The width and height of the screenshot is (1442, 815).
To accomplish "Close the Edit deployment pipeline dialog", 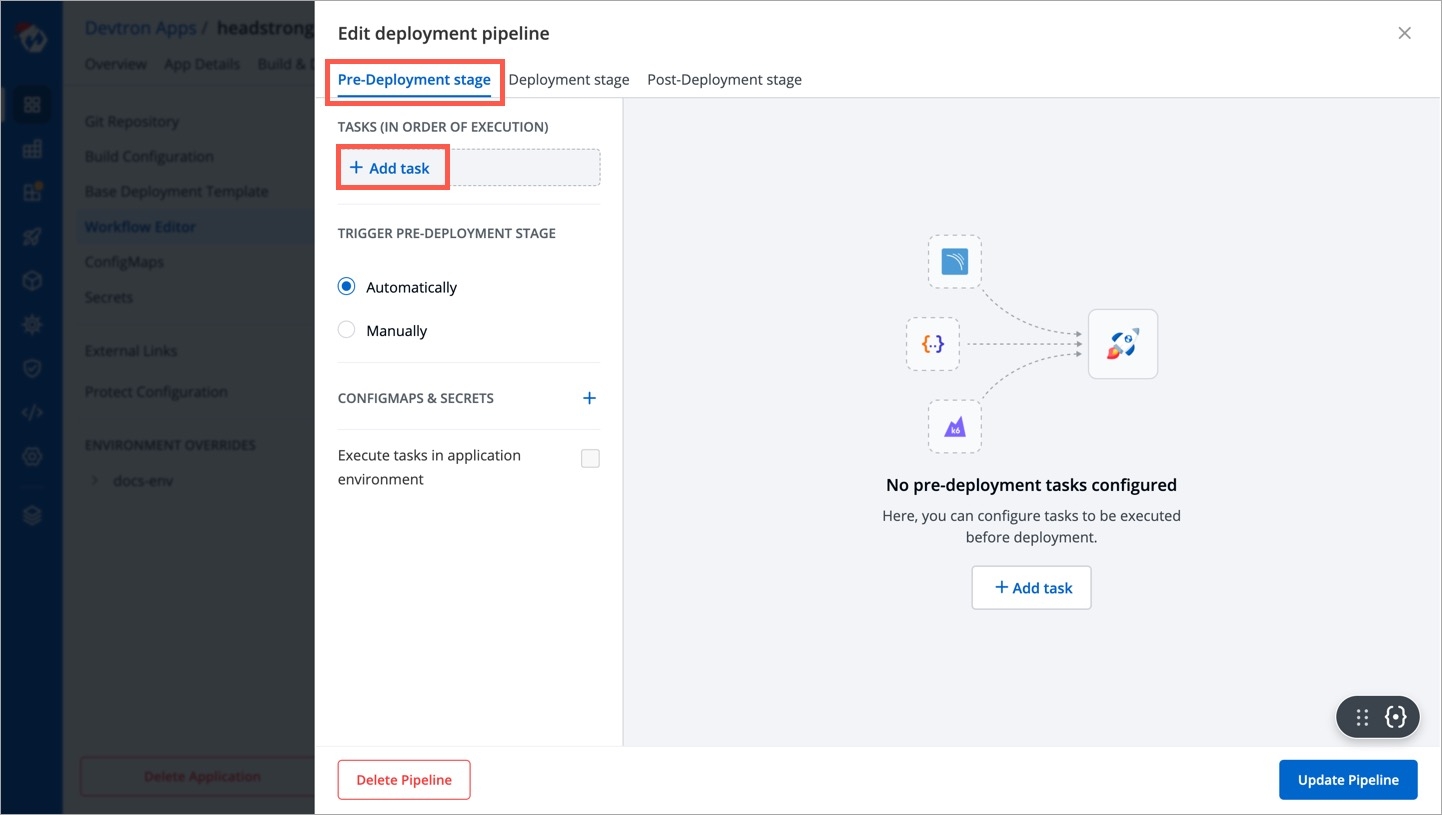I will (1404, 33).
